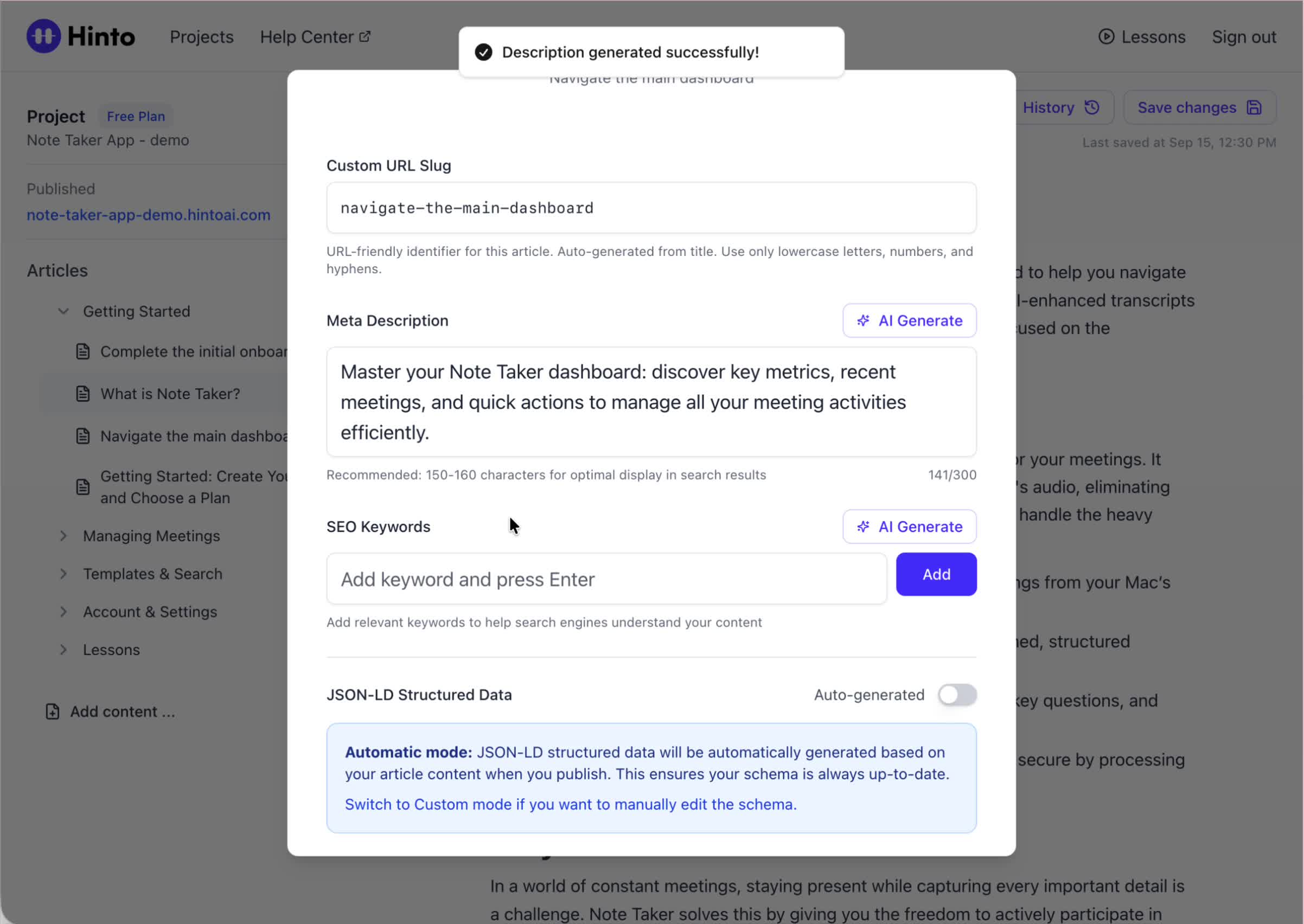Click the document icon beside What is Note Taker?
The width and height of the screenshot is (1304, 924).
tap(83, 394)
